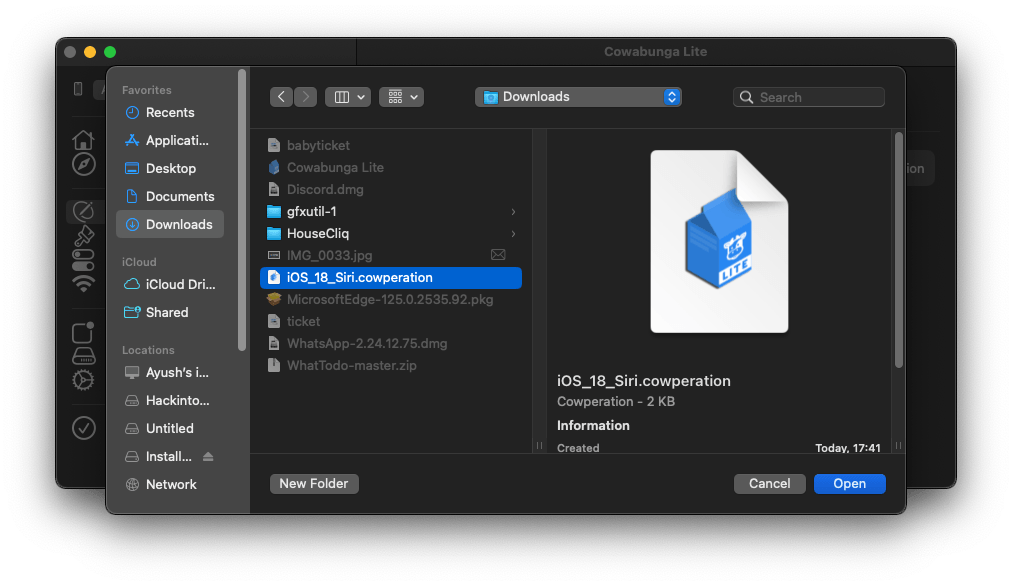Screen dimensions: 1012x588
Task: Go forward with the right chevron button
Action: click(306, 97)
